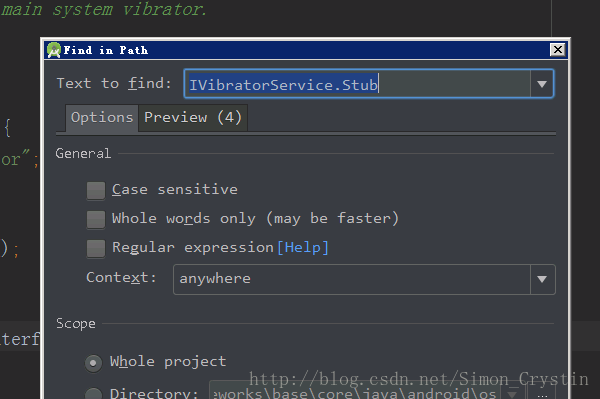Select the Whole project radio button
Image resolution: width=600 pixels, height=399 pixels.
(x=93, y=363)
